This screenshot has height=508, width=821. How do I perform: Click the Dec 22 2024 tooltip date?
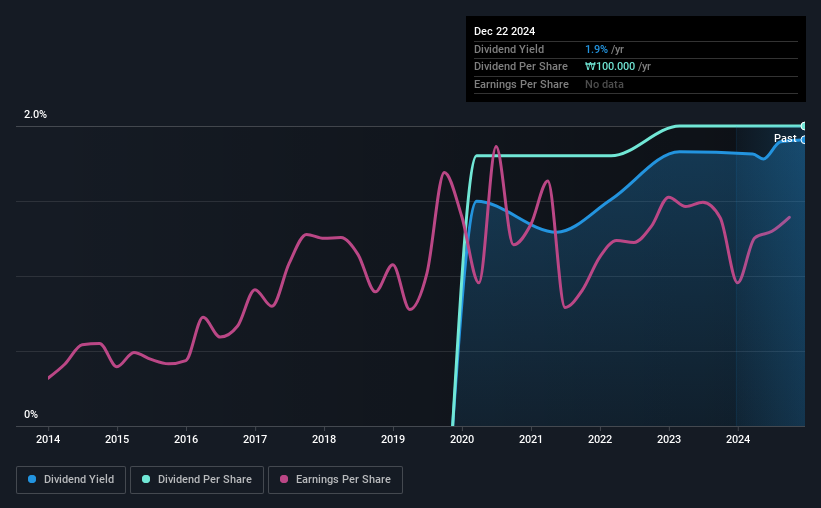tap(504, 31)
